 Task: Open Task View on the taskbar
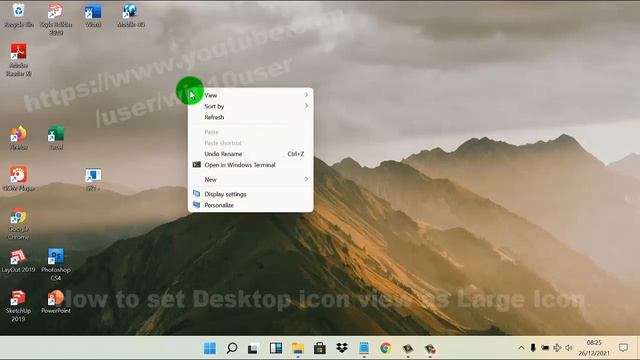click(253, 348)
